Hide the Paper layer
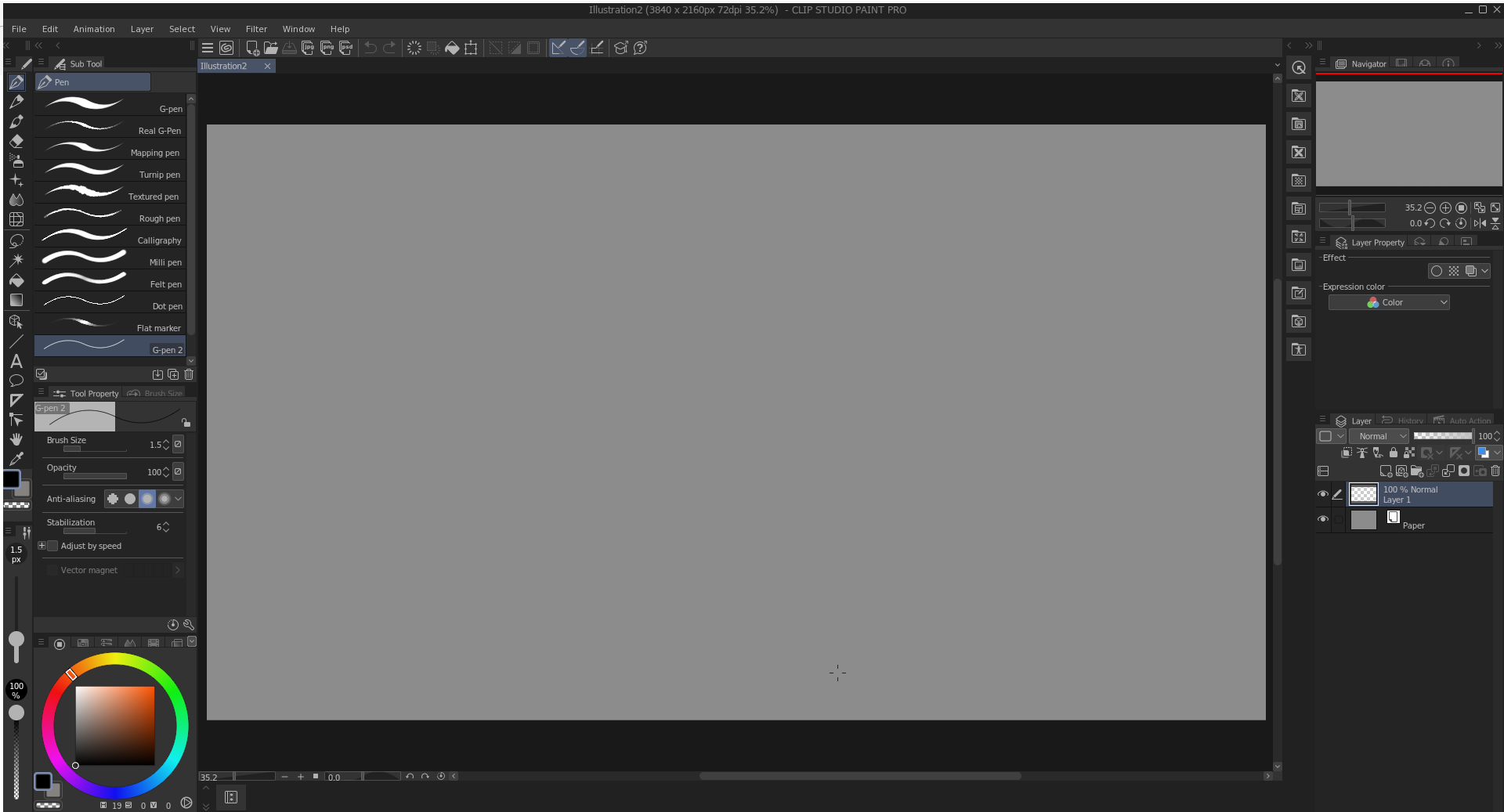The width and height of the screenshot is (1504, 812). point(1323,519)
